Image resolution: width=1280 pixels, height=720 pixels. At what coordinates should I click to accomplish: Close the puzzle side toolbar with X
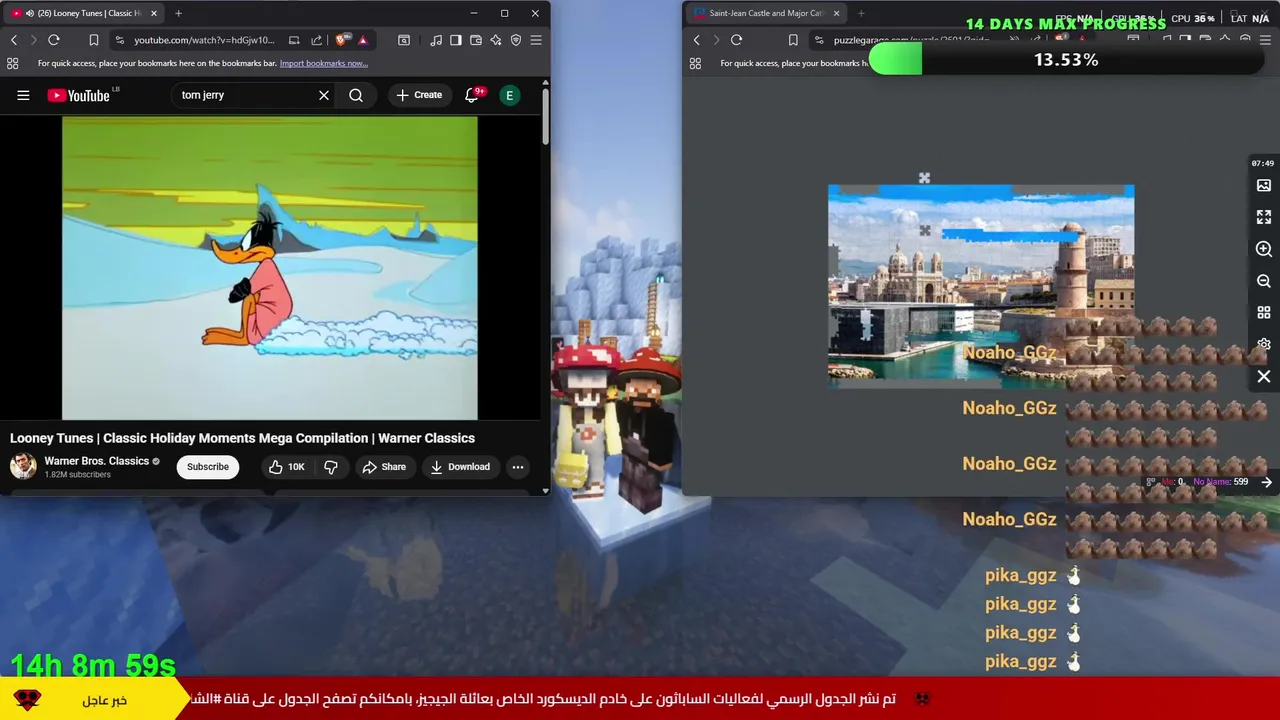1264,377
